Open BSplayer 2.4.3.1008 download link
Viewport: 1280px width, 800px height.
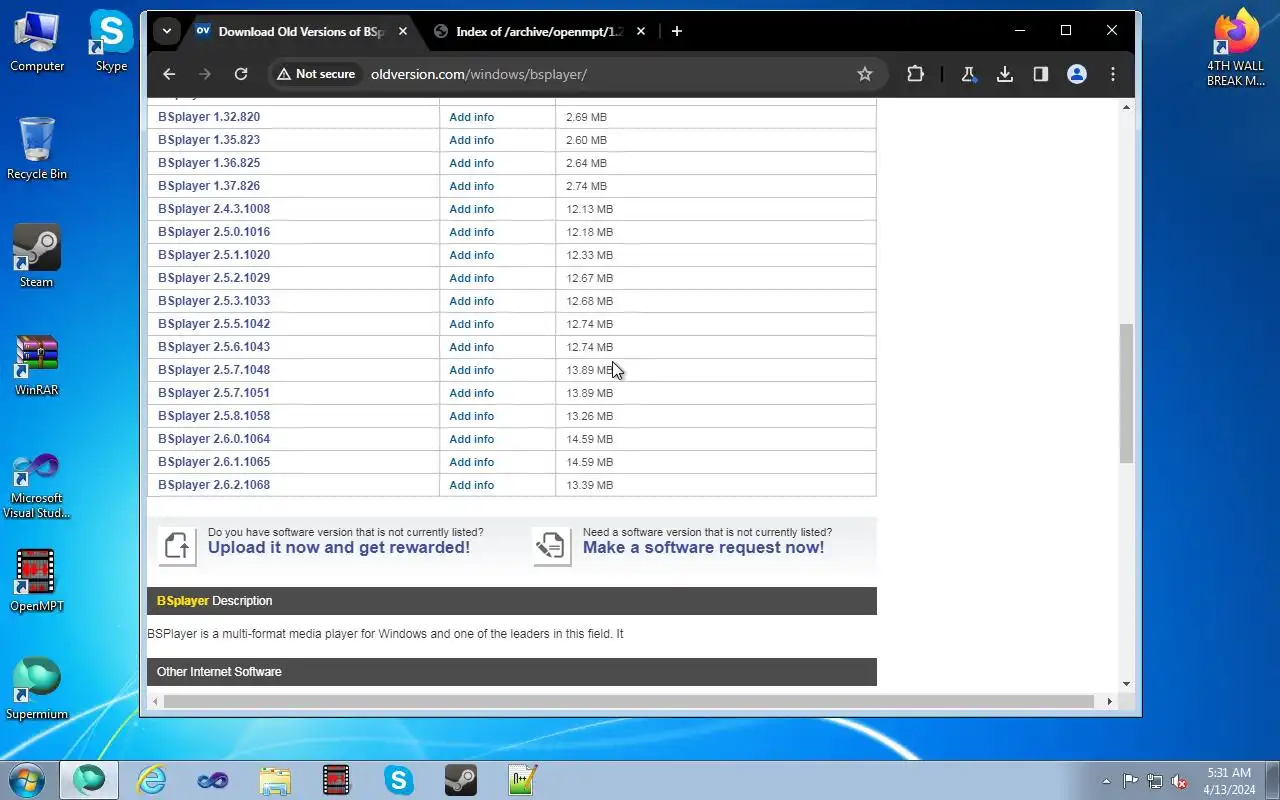click(x=214, y=209)
